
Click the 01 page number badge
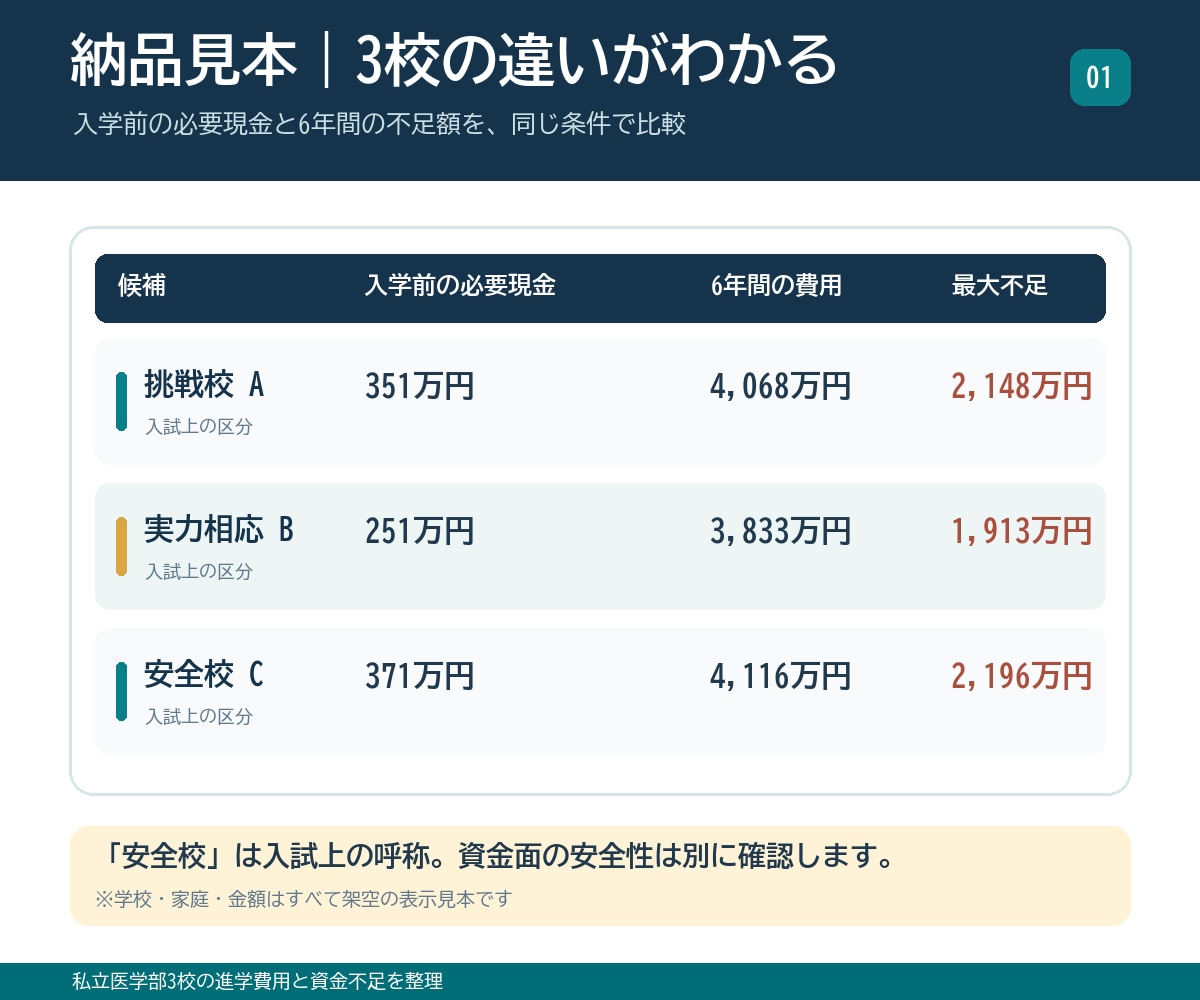(1100, 77)
